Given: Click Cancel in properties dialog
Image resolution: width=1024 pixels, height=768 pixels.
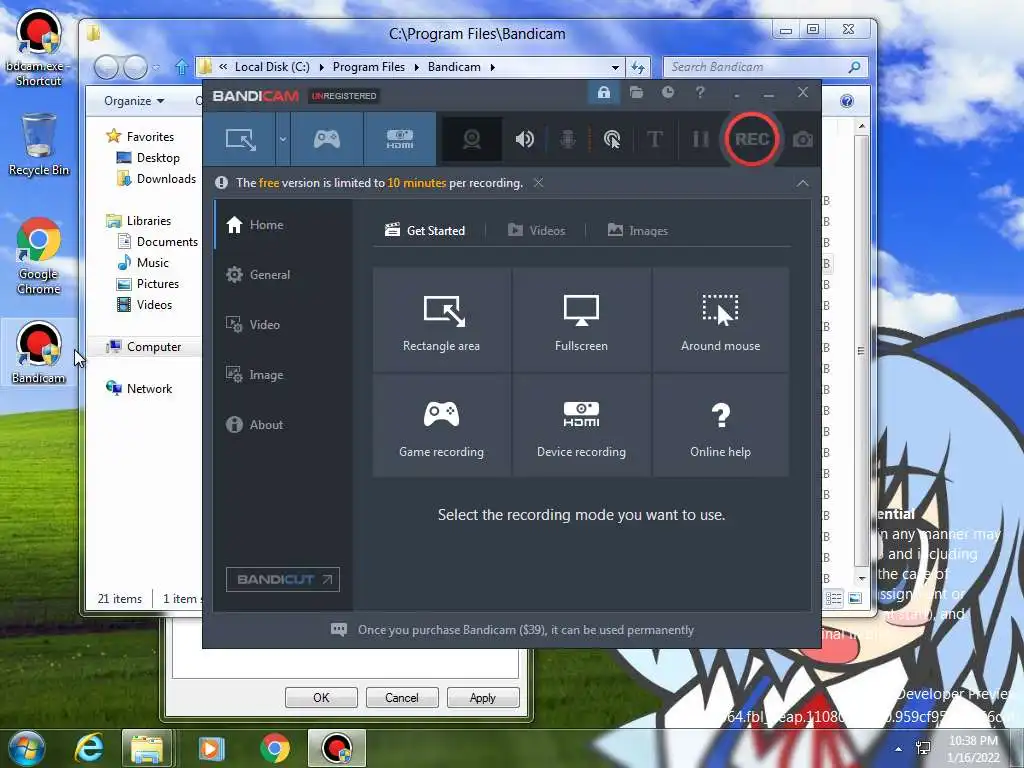Looking at the screenshot, I should pos(402,697).
